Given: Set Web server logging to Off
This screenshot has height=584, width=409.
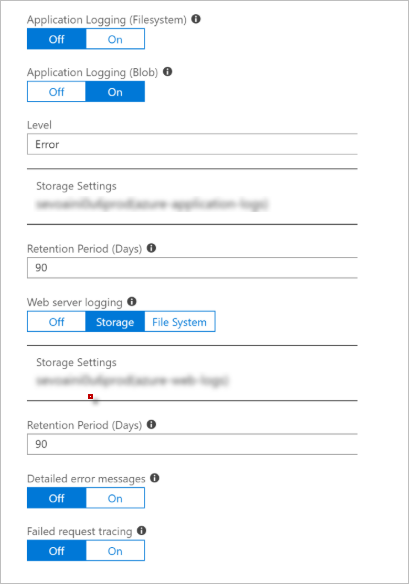Looking at the screenshot, I should [x=57, y=322].
